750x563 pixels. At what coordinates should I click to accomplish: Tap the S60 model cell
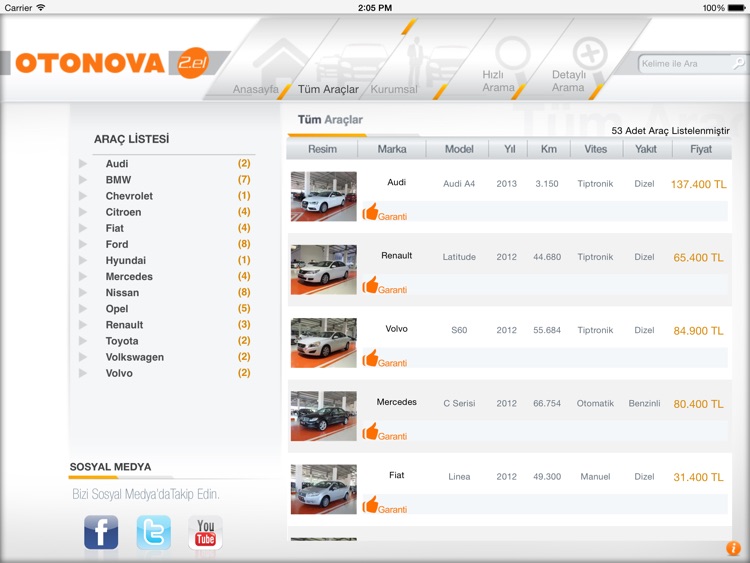click(459, 330)
